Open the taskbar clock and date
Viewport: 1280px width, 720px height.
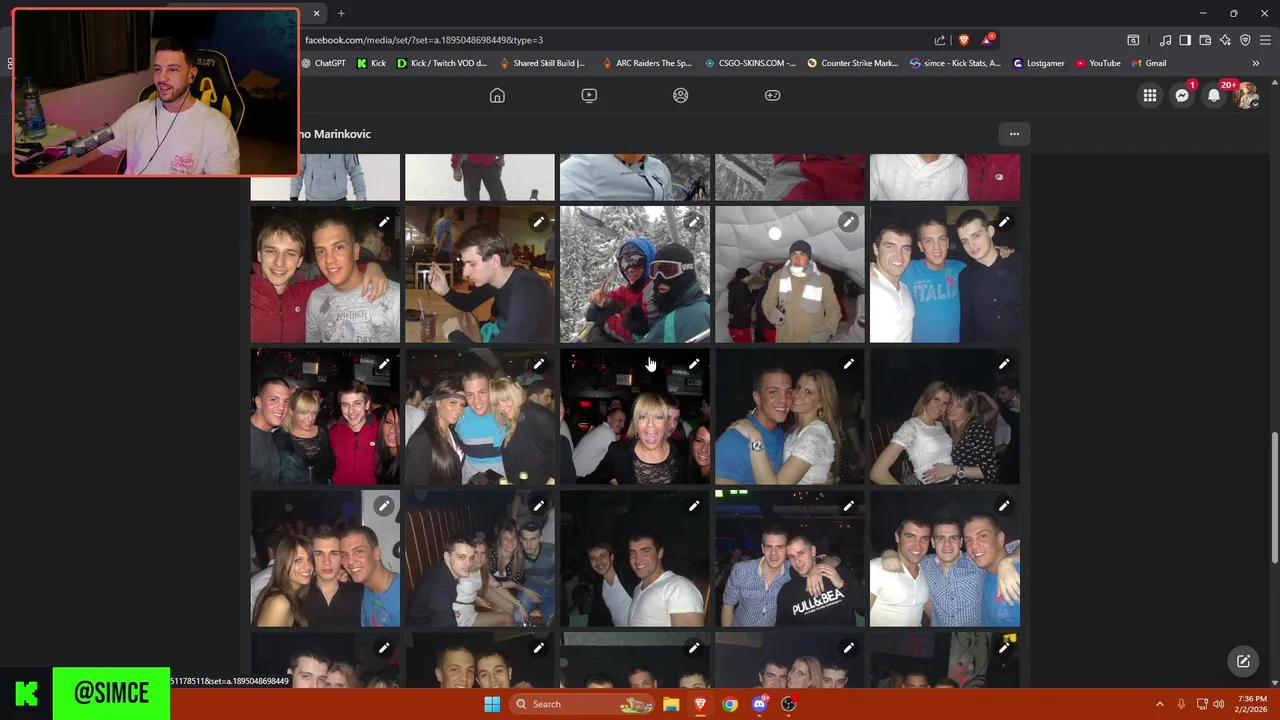coord(1252,704)
